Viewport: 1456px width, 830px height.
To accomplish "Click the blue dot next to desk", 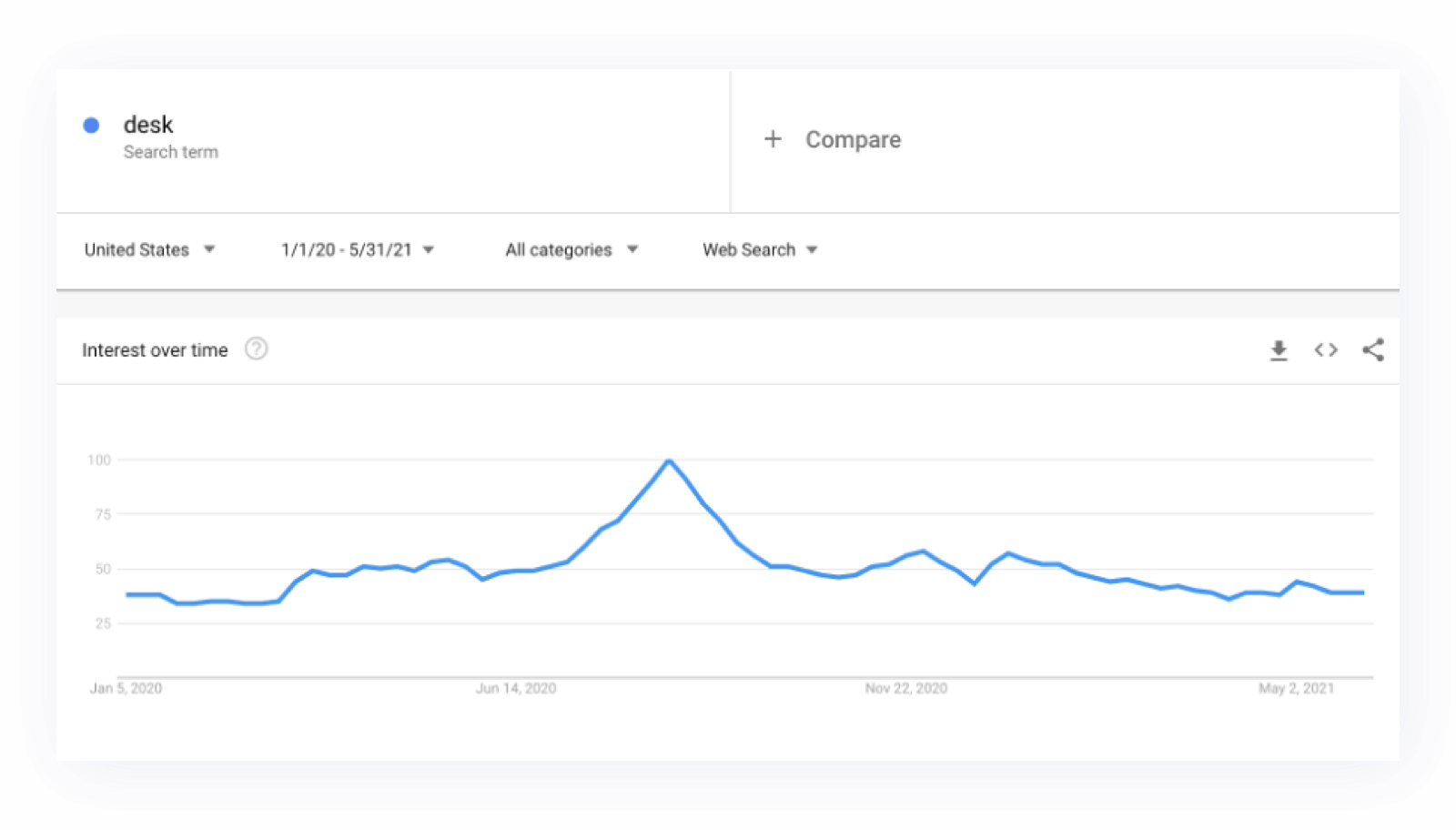I will coord(91,126).
